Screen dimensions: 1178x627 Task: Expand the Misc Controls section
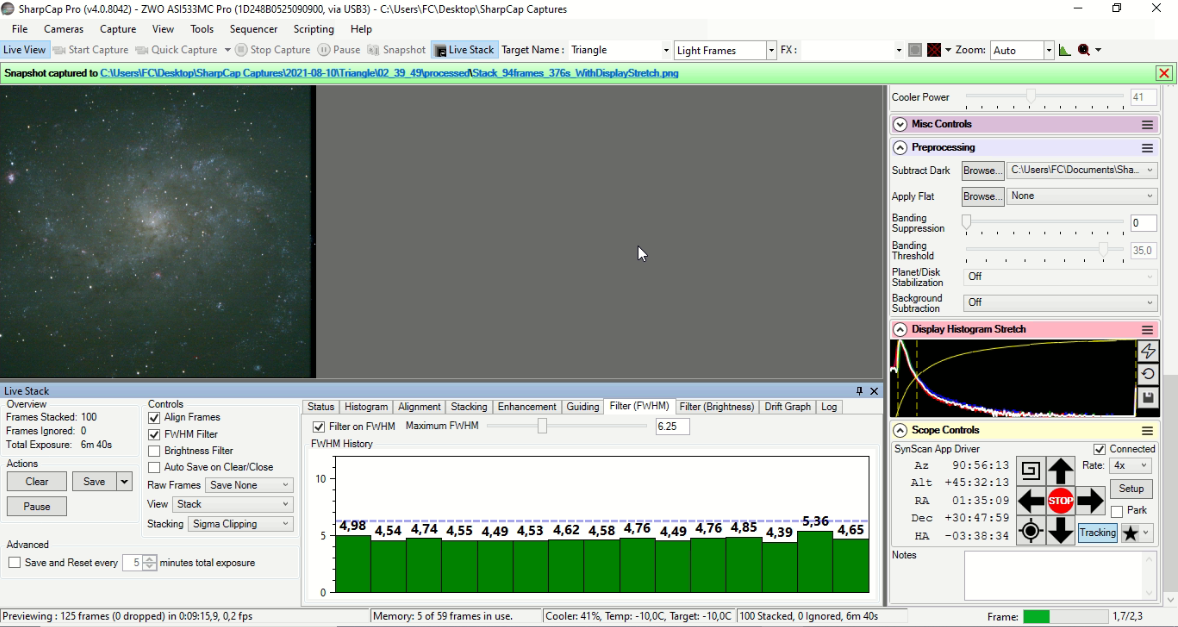pyautogui.click(x=900, y=125)
